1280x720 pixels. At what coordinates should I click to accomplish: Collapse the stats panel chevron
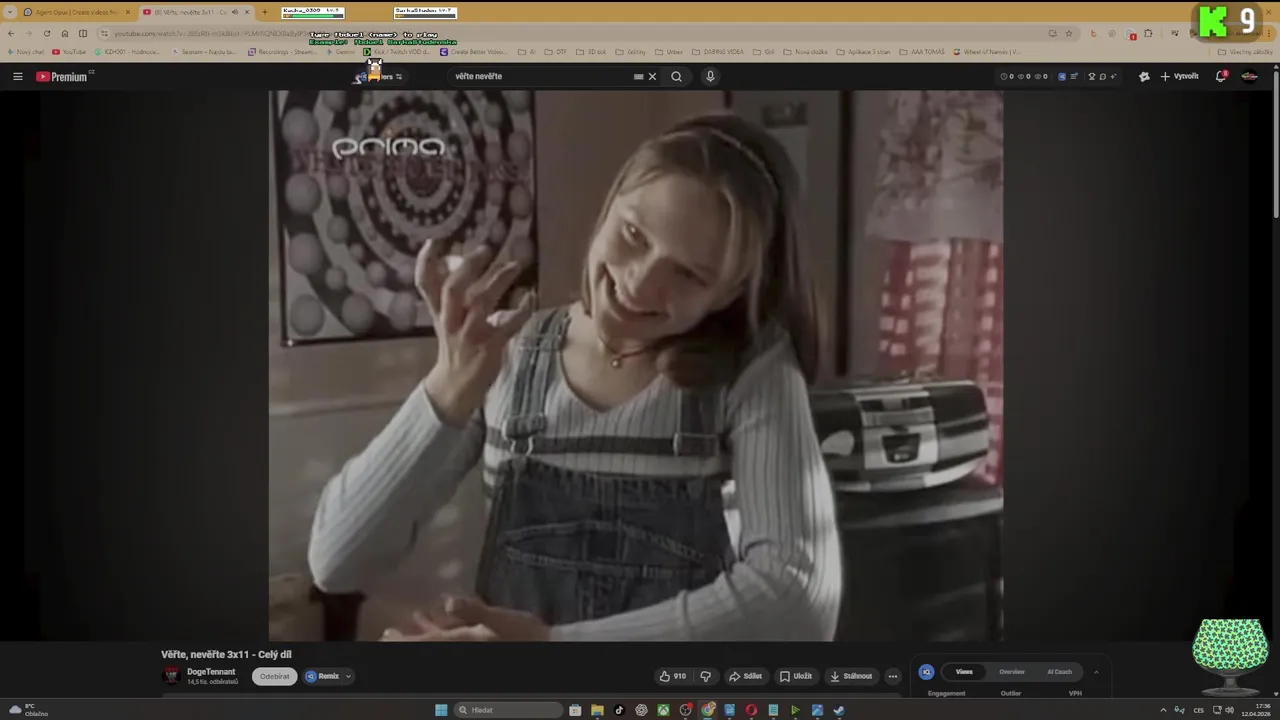pyautogui.click(x=1096, y=672)
